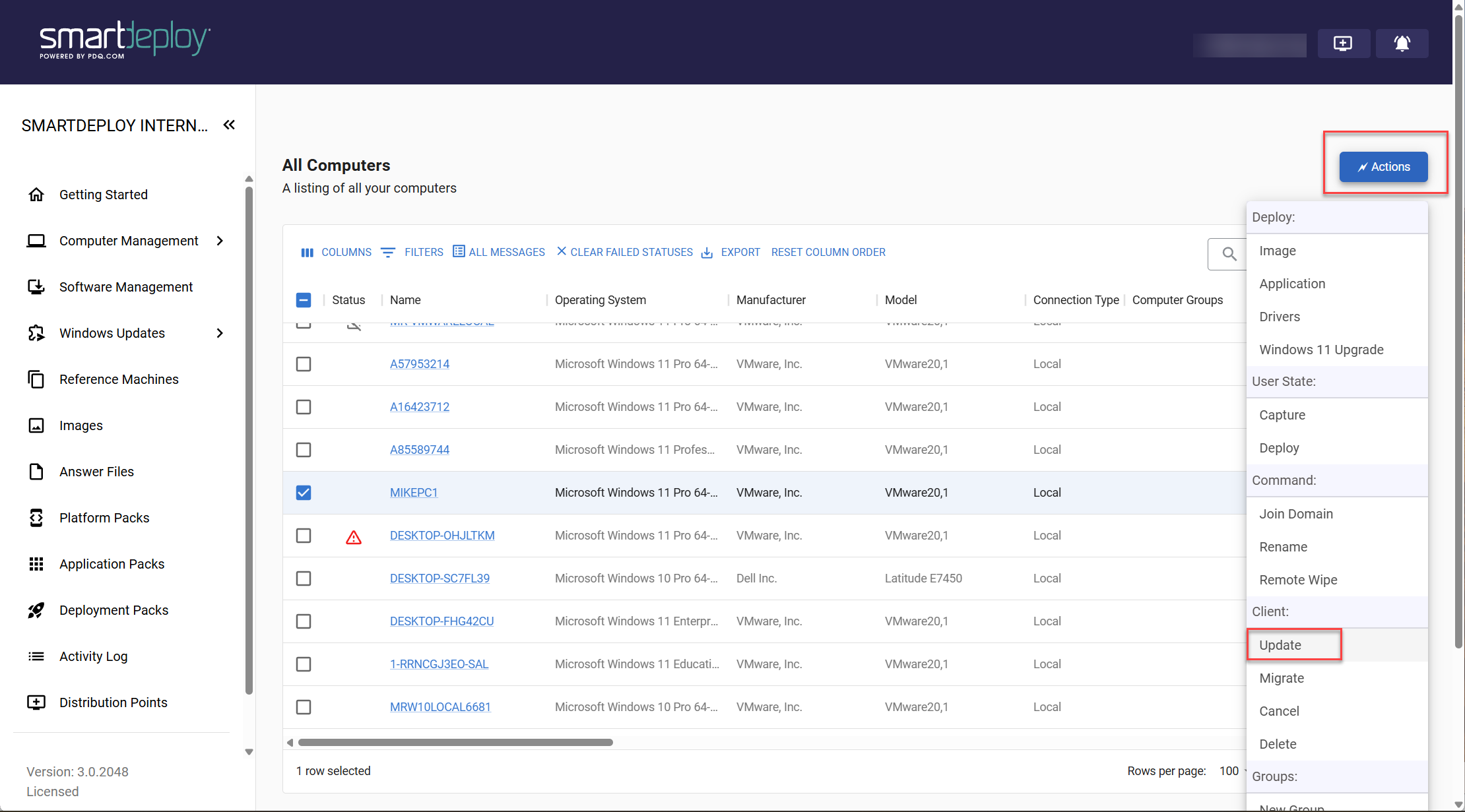Screen dimensions: 1465x812
Task: Click the blue Actions button
Action: pos(1383,167)
